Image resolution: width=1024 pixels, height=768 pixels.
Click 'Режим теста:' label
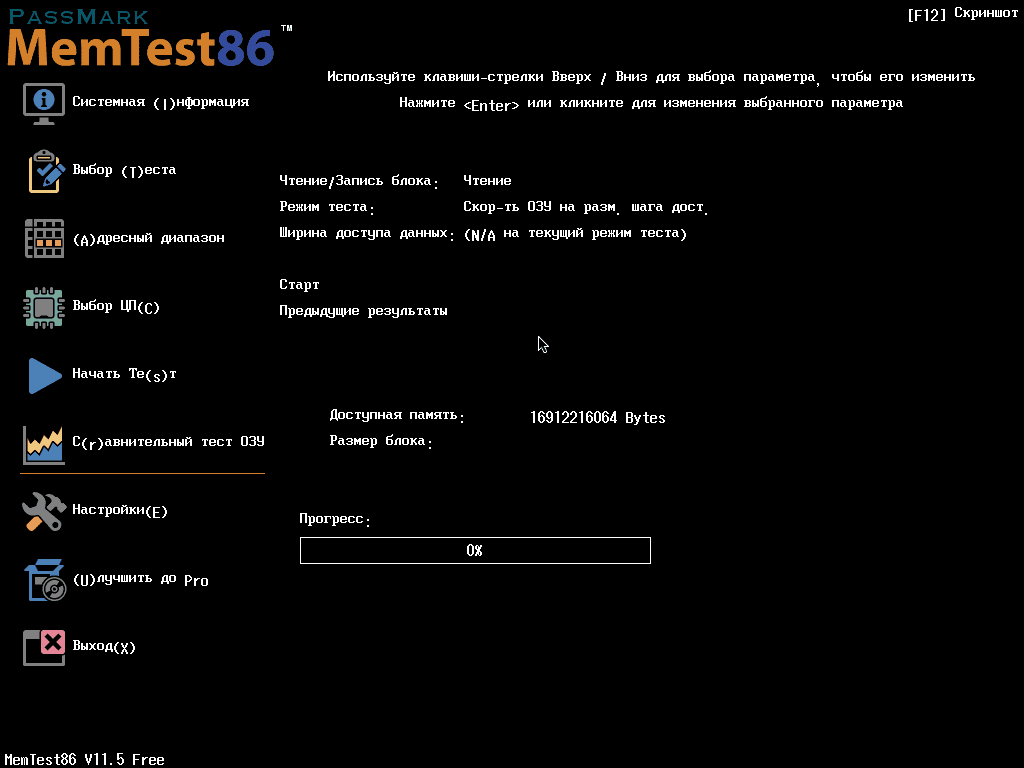click(327, 207)
